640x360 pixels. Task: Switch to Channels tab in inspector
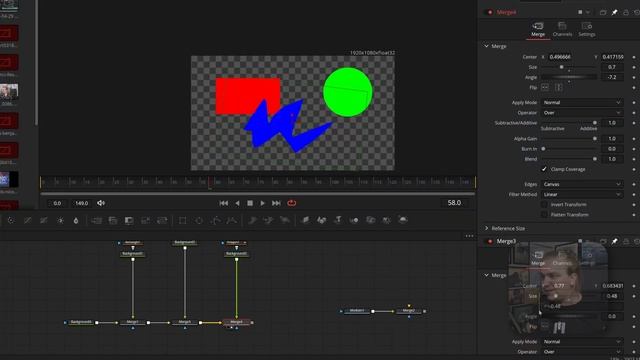tap(562, 30)
